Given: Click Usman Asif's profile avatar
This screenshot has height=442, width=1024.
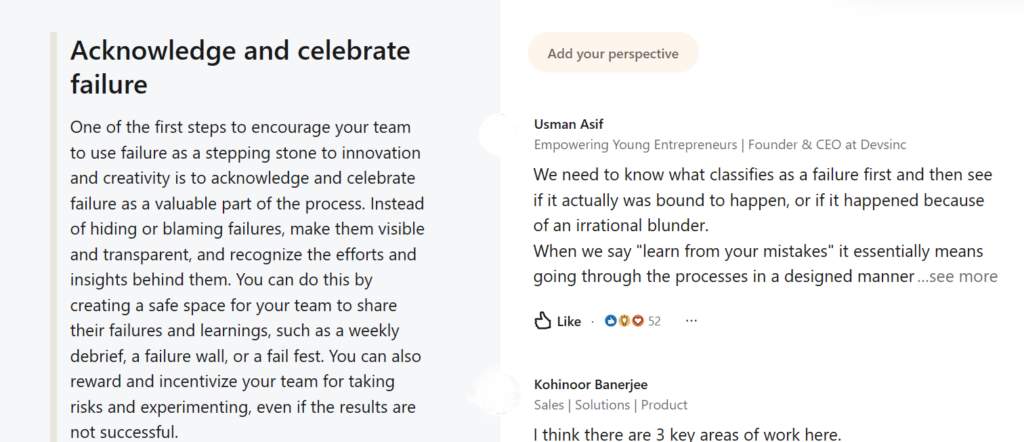Looking at the screenshot, I should (x=499, y=134).
